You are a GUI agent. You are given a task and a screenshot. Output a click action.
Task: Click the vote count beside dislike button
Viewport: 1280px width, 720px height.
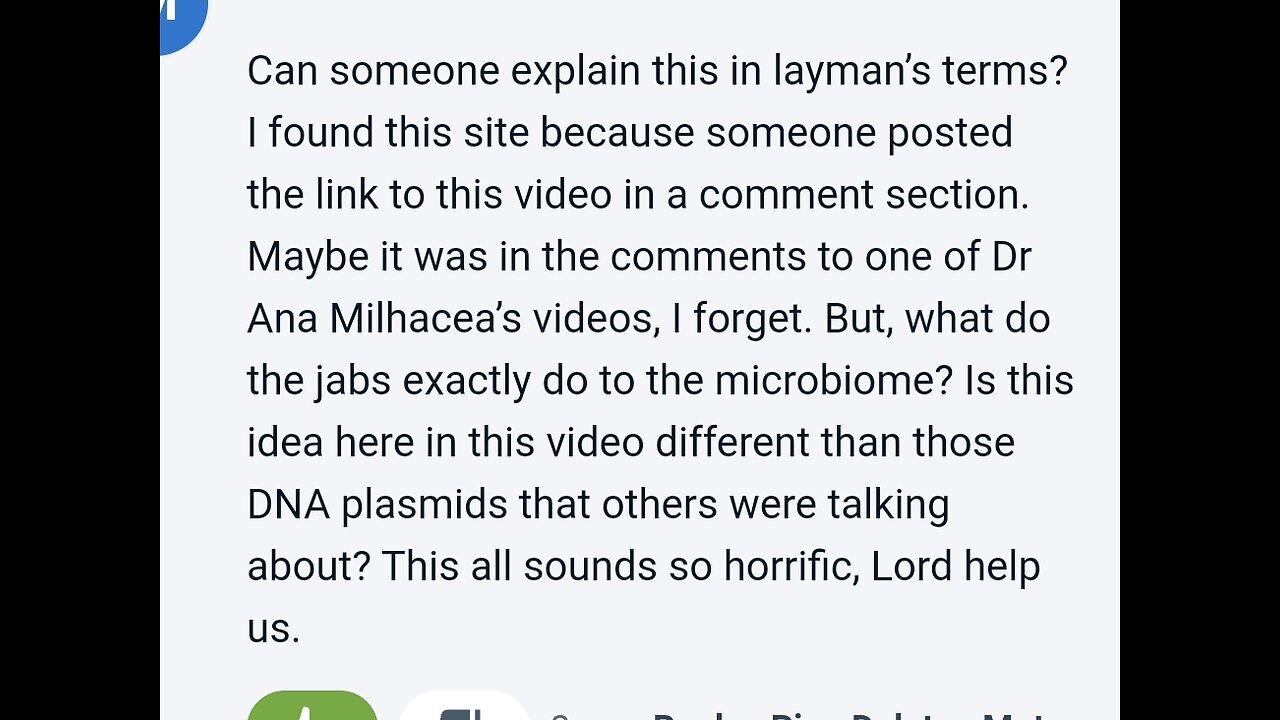(x=556, y=714)
